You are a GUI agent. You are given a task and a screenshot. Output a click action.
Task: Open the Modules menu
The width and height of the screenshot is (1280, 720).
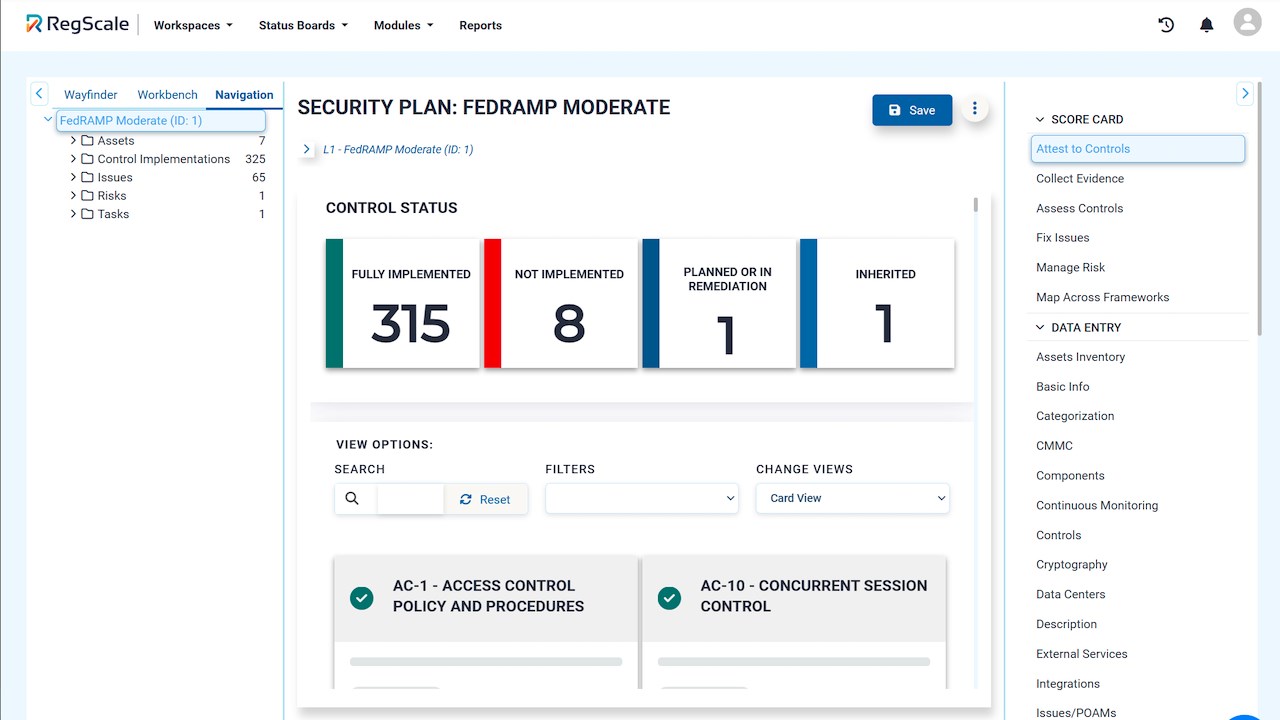pyautogui.click(x=403, y=25)
